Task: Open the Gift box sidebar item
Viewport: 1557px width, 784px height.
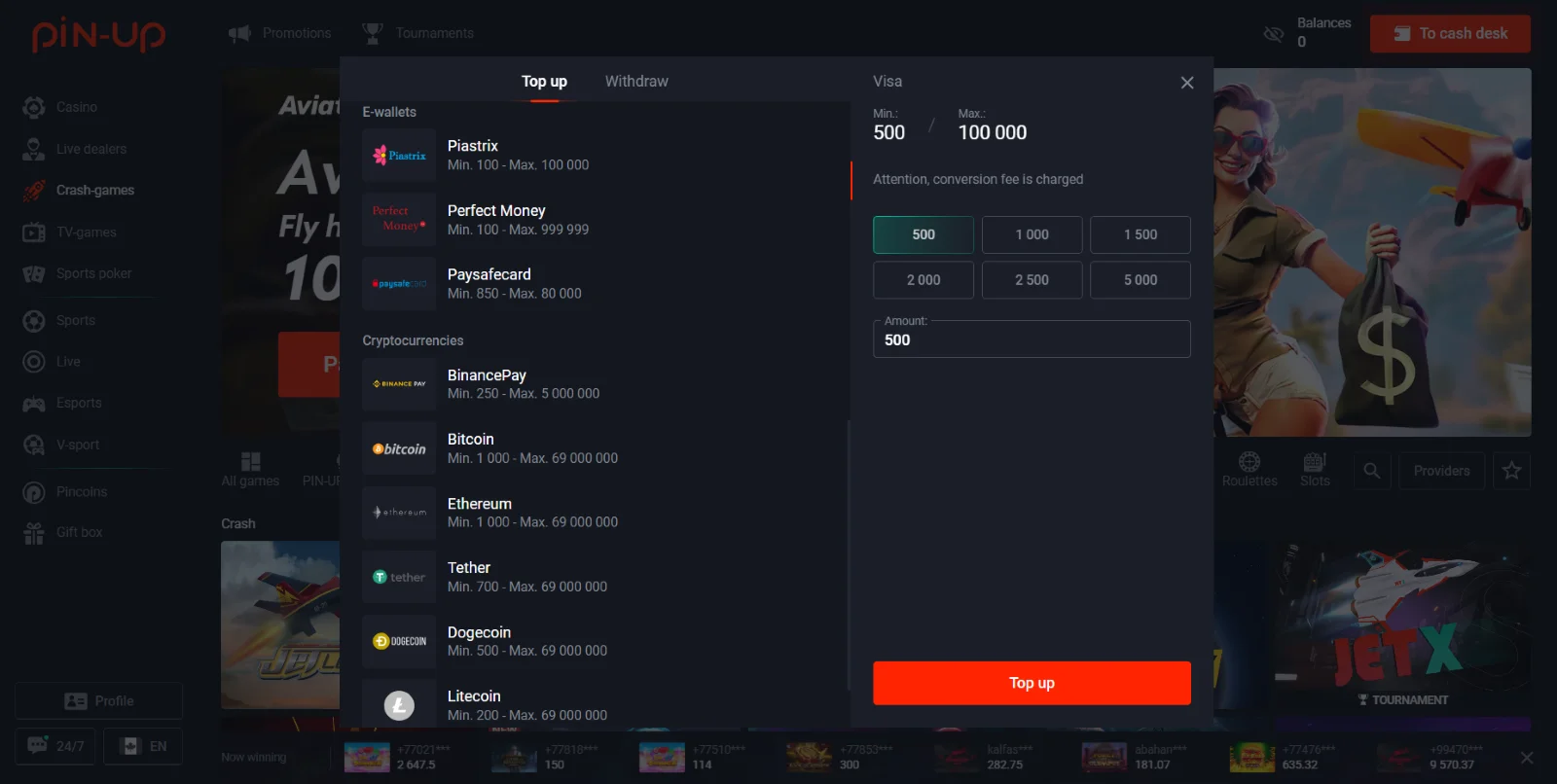Action: point(78,532)
